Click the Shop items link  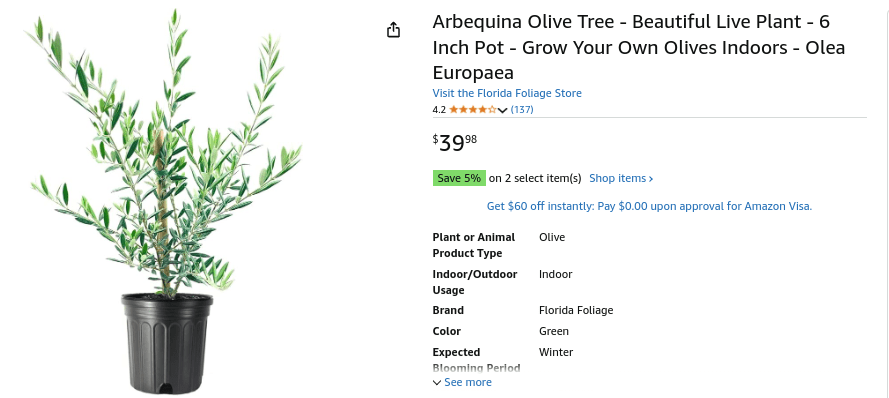(x=621, y=178)
